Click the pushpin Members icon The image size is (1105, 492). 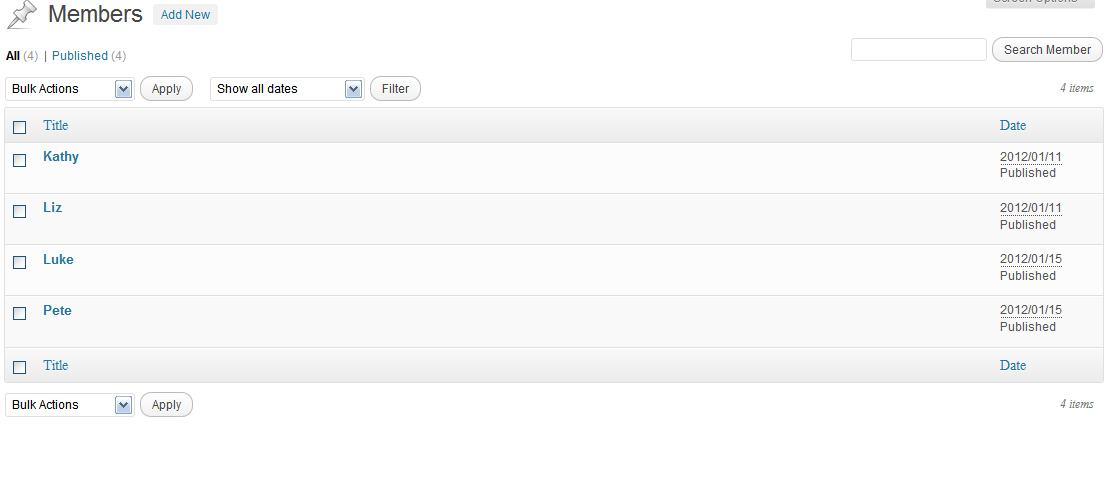click(x=21, y=15)
